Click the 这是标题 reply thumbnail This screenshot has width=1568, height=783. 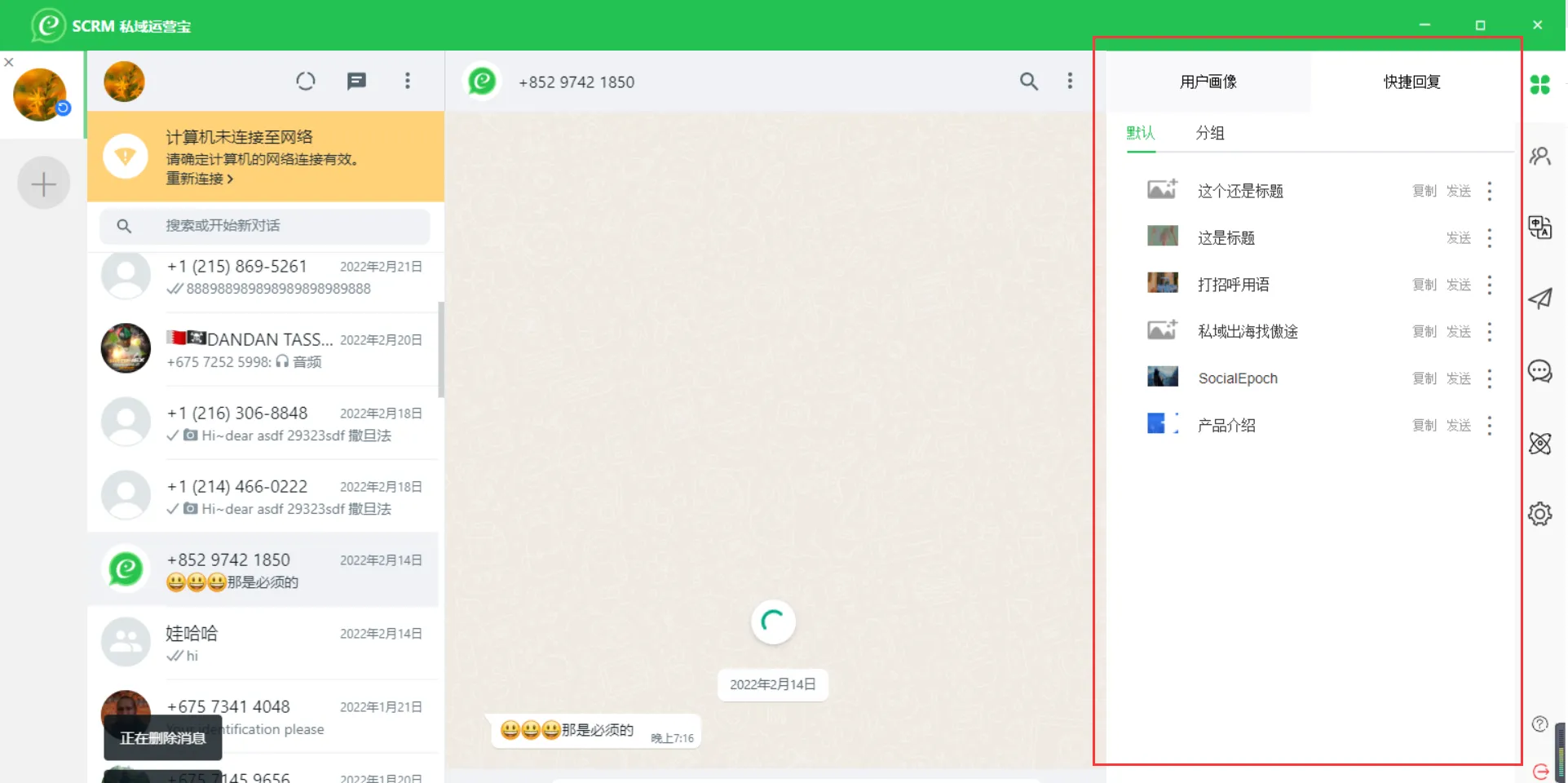[1162, 237]
